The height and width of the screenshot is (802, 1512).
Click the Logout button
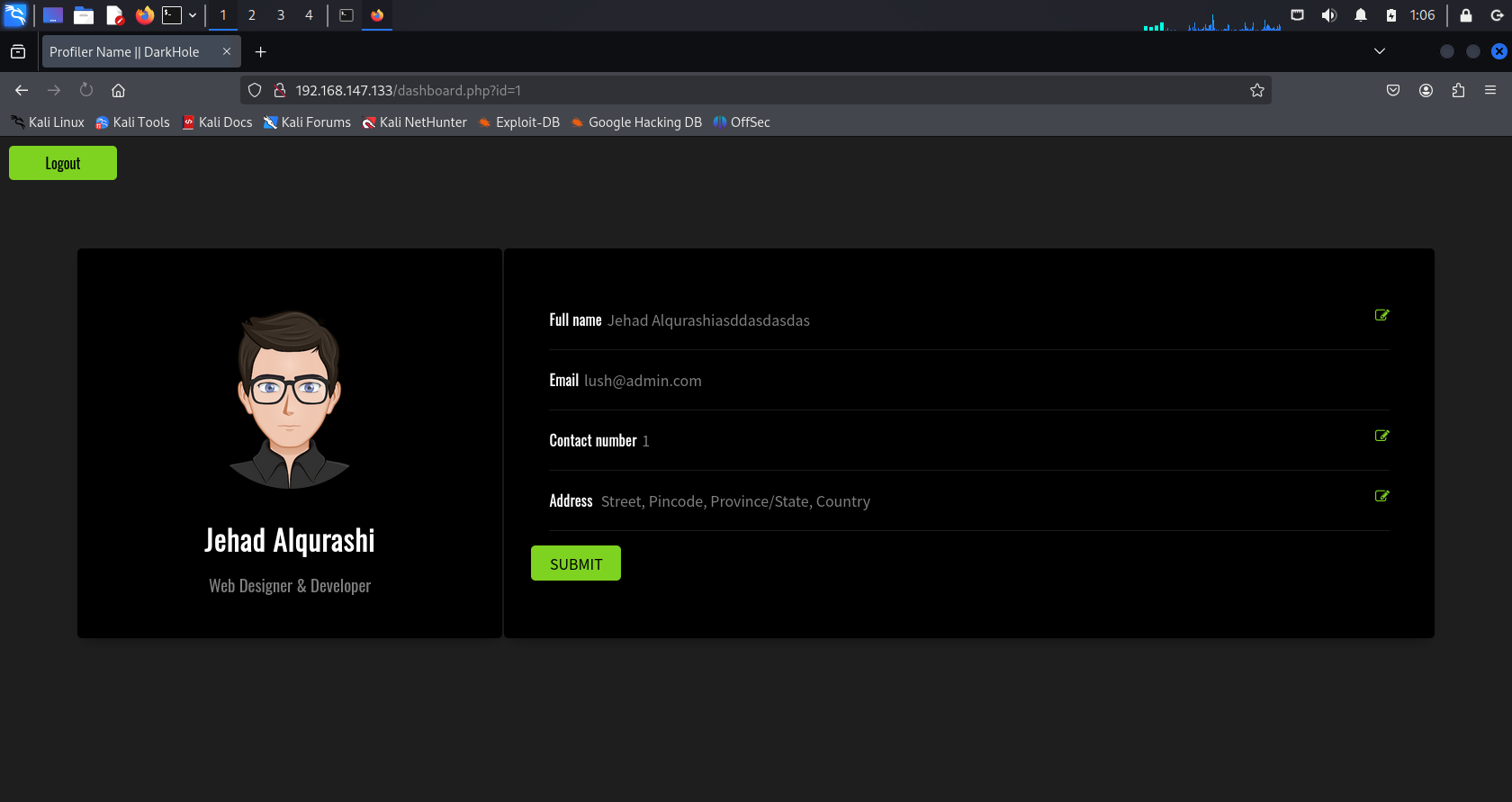click(x=63, y=163)
